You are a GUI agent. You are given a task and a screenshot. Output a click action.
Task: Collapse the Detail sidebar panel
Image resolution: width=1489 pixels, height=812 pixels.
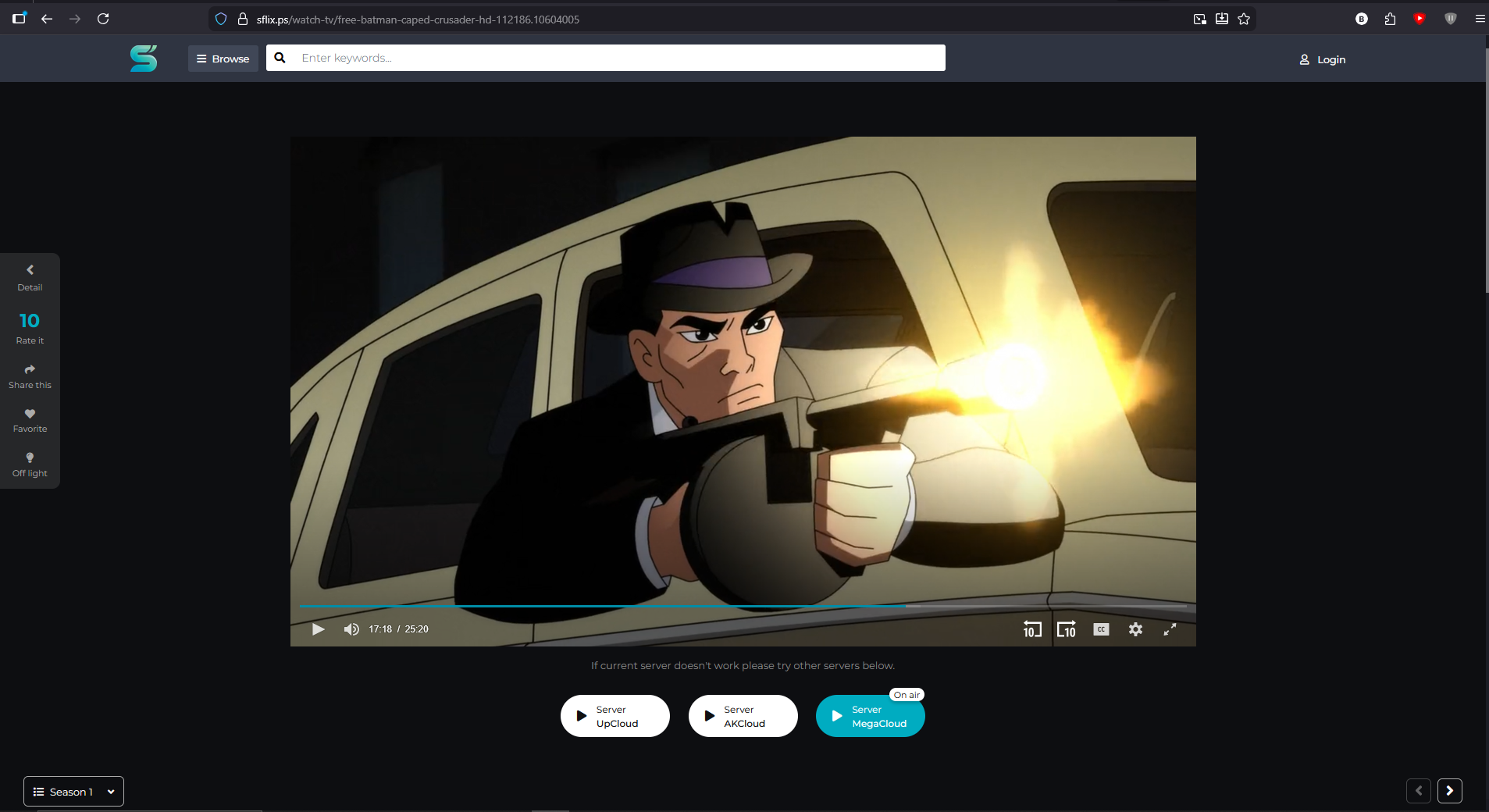29,277
